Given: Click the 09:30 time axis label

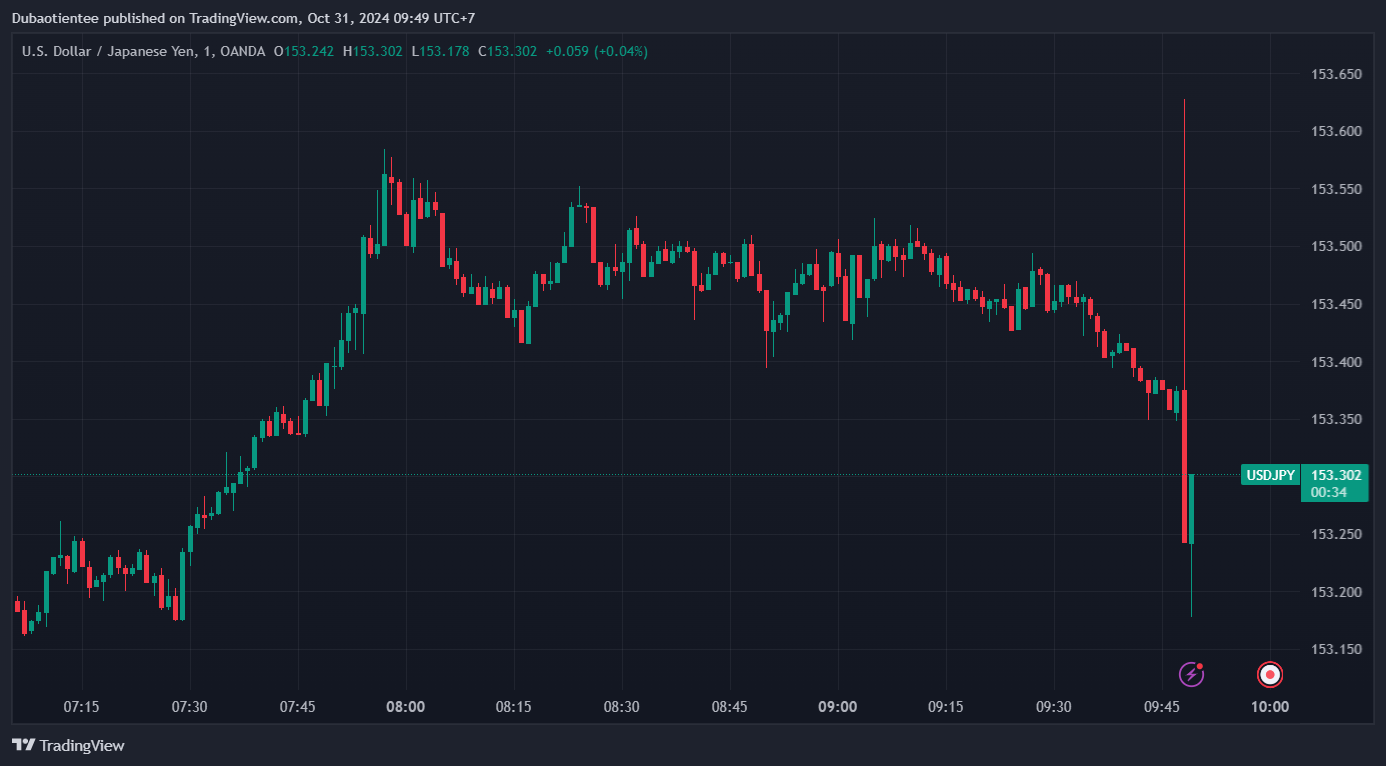Looking at the screenshot, I should point(1053,707).
